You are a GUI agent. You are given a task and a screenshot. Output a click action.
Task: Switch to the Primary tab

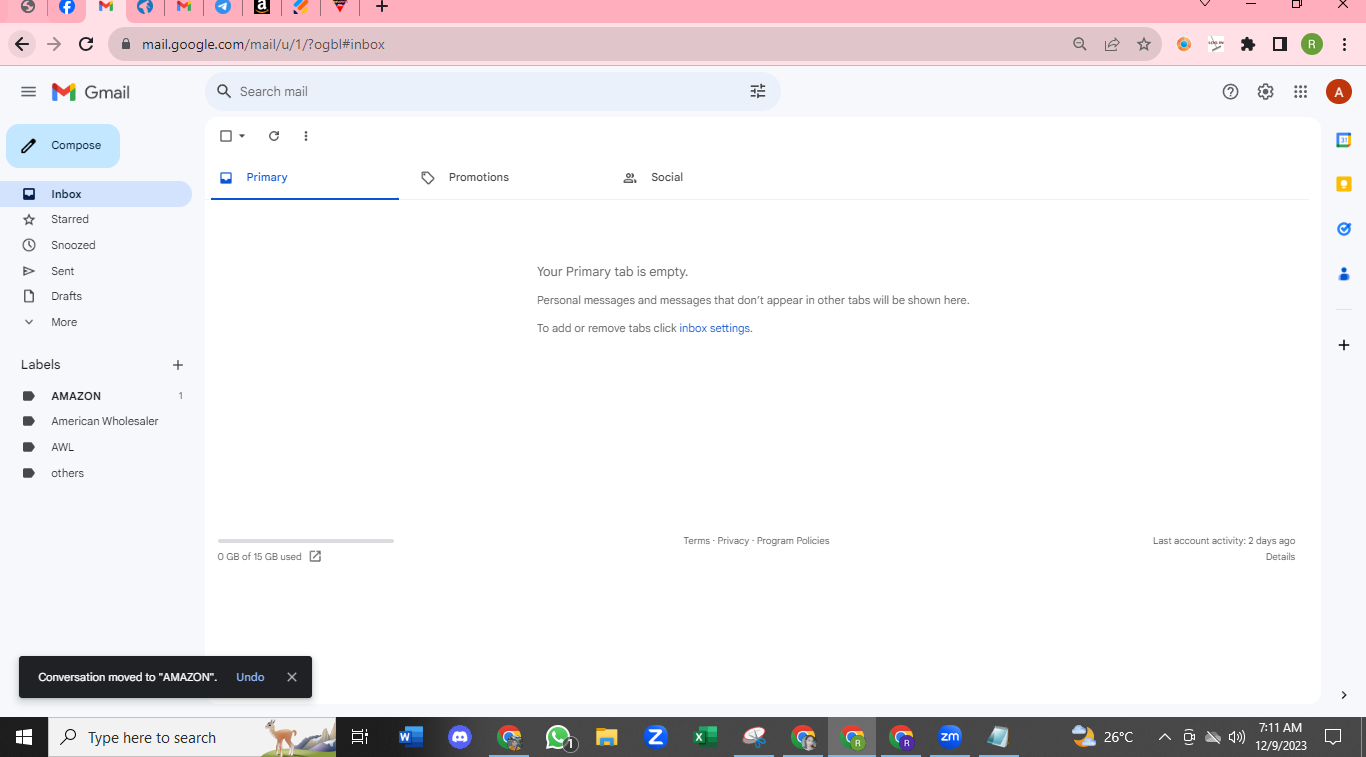click(305, 178)
